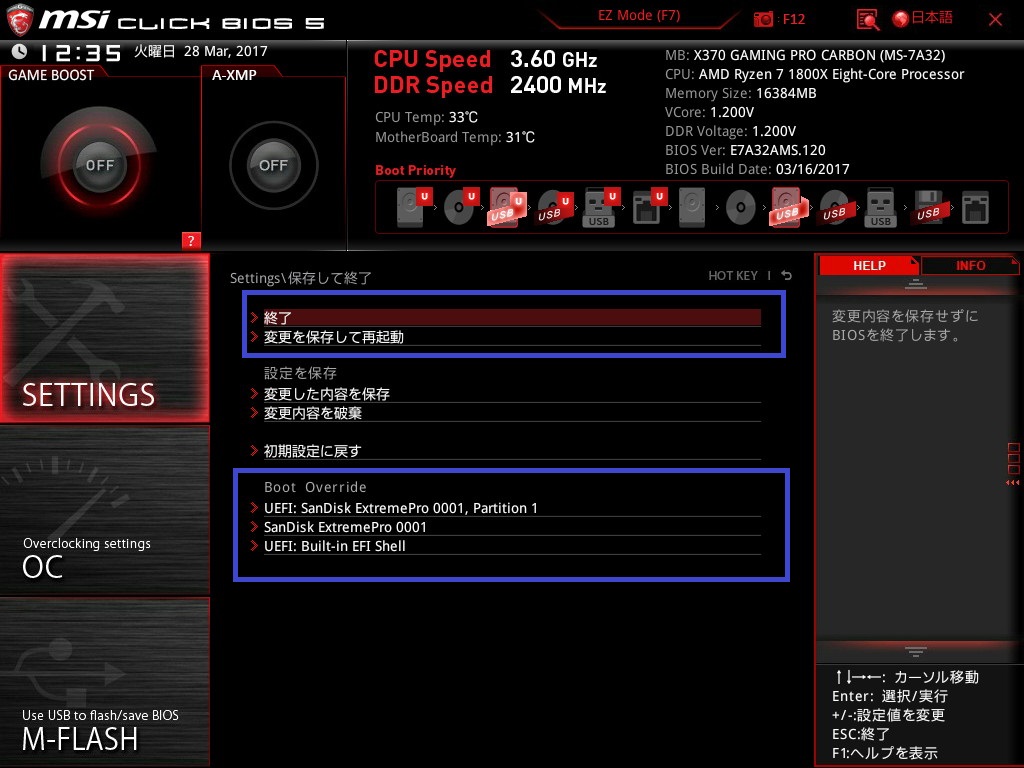Image resolution: width=1024 pixels, height=768 pixels.
Task: Click the 設定を保存 heading
Action: click(x=300, y=374)
